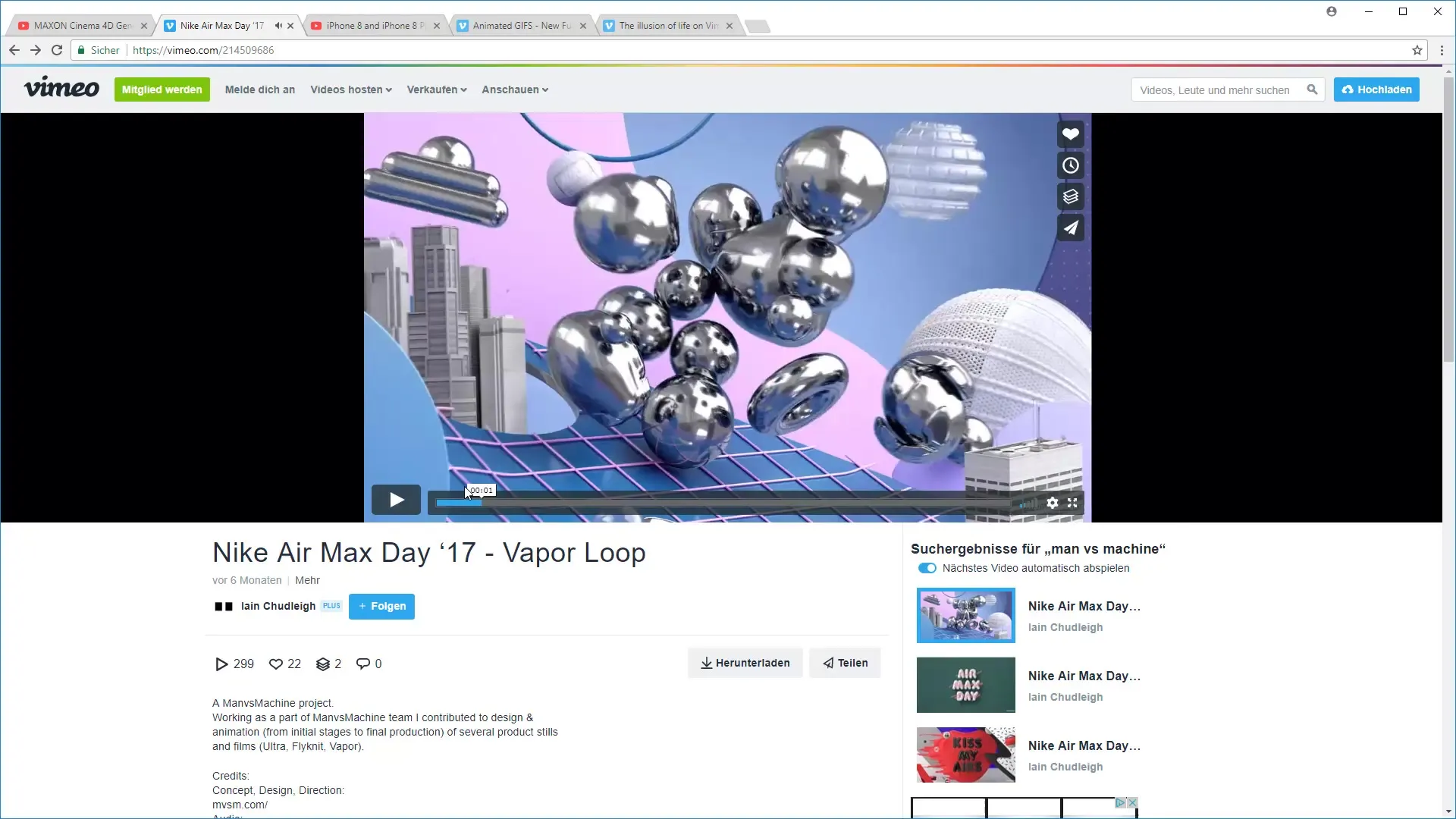Screen dimensions: 1456x819
Task: Click the 299 plays icon
Action: 221,664
